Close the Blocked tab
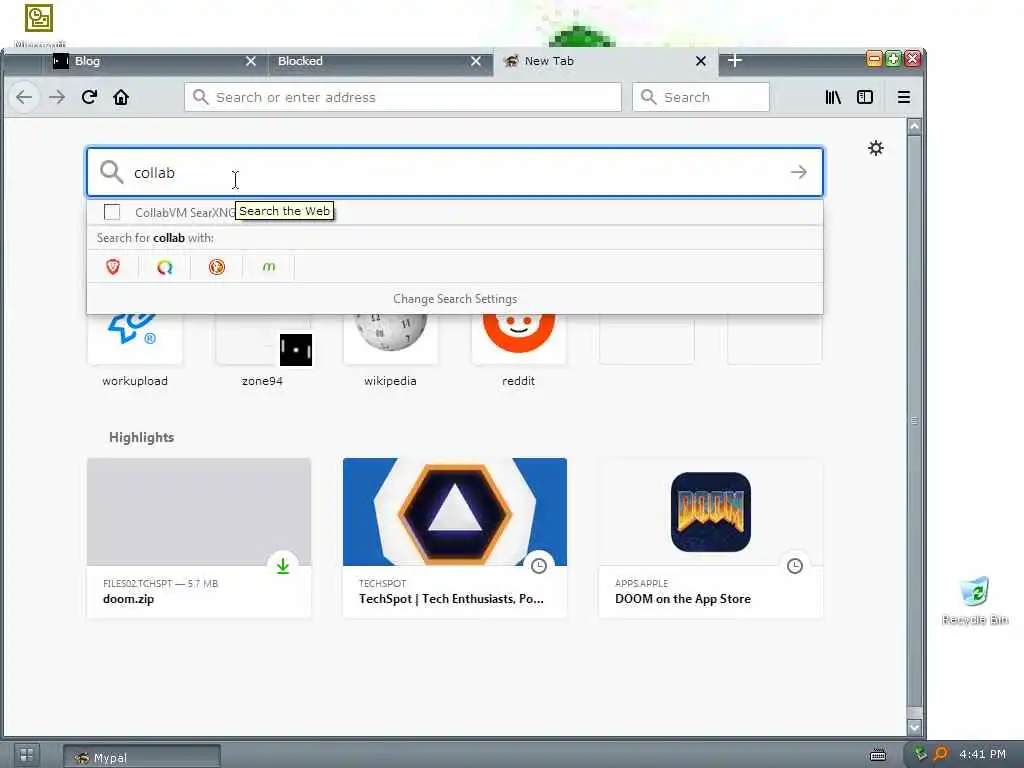1024x768 pixels. tap(476, 61)
